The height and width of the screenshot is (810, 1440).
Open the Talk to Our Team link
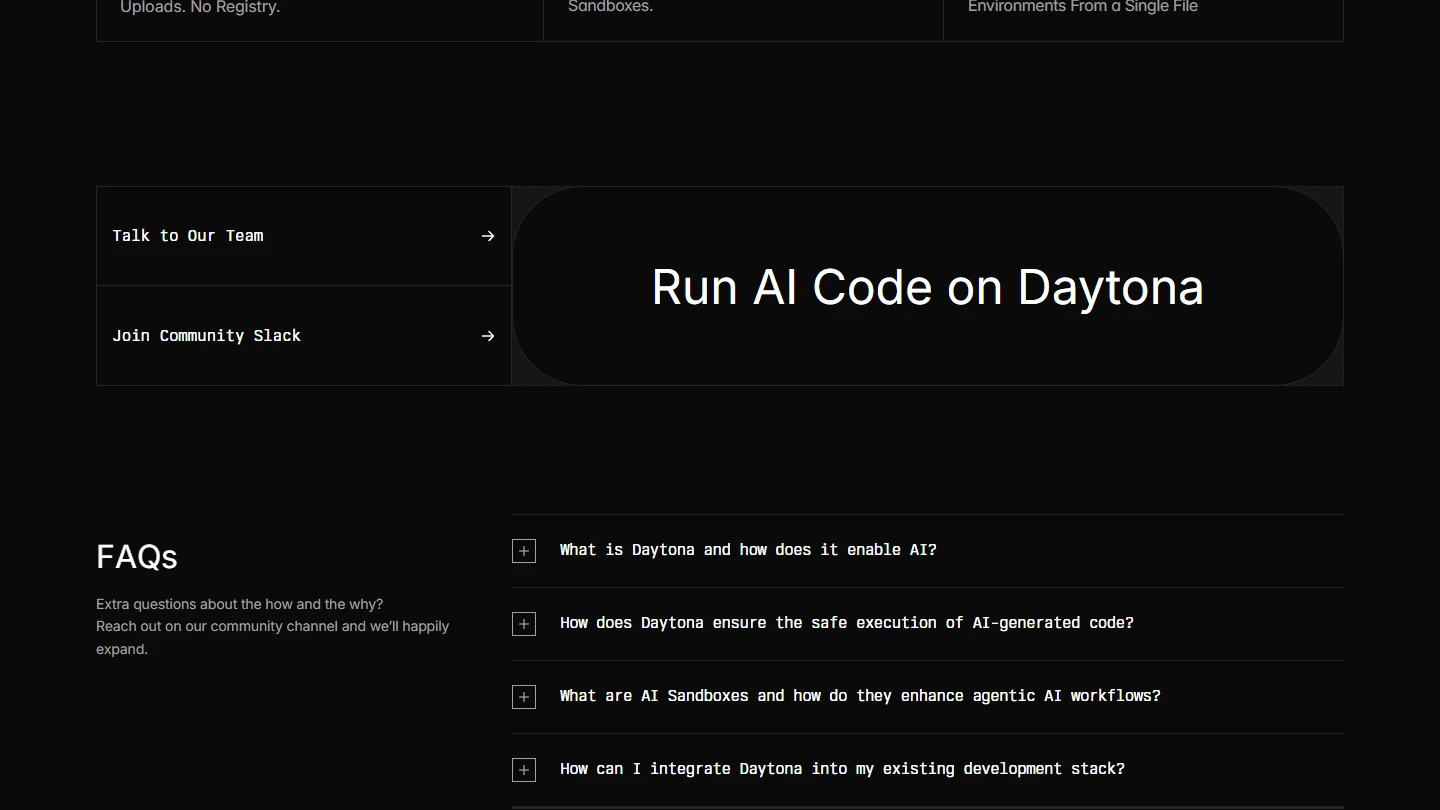tap(188, 236)
